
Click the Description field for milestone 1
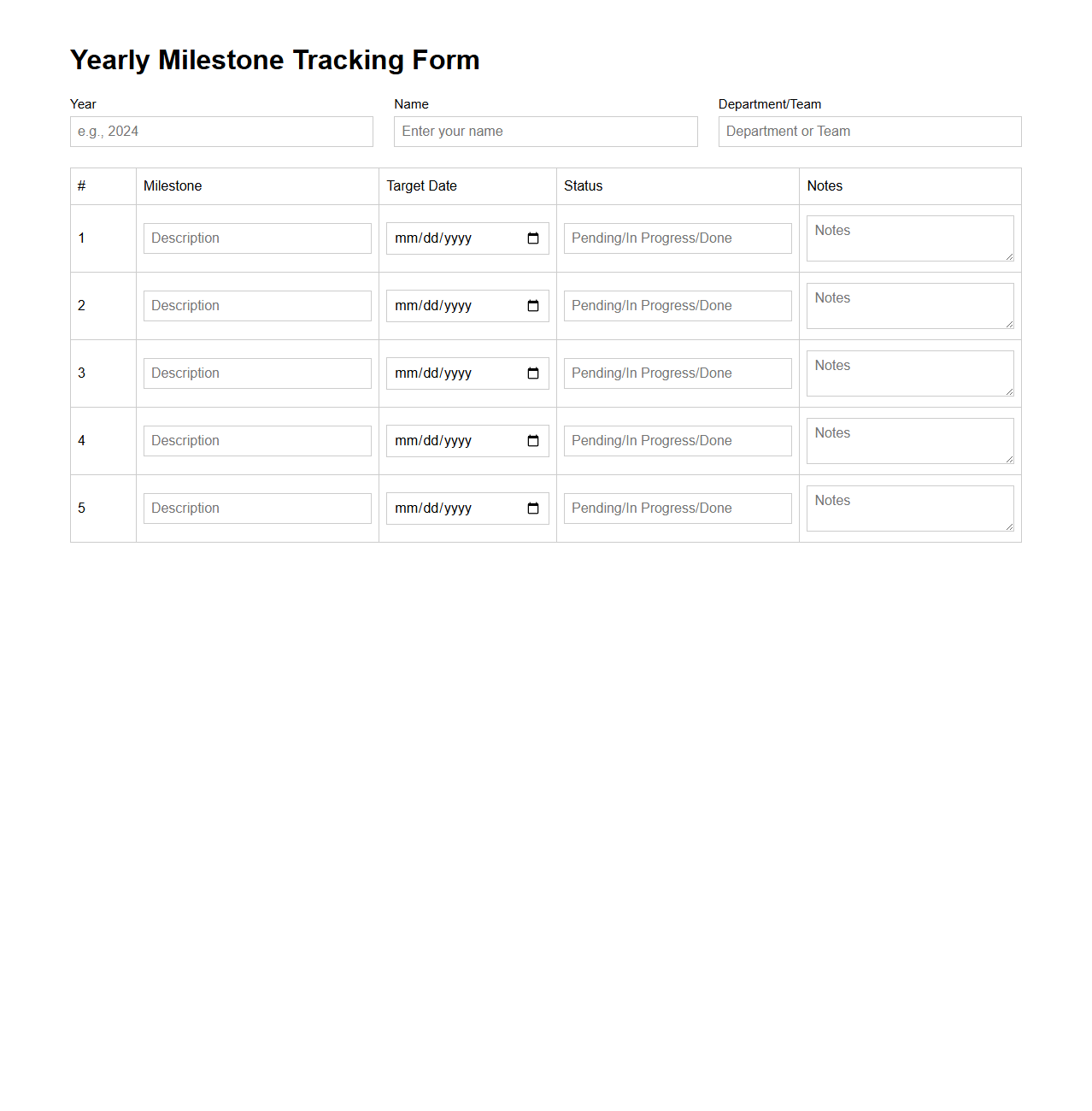click(x=256, y=238)
